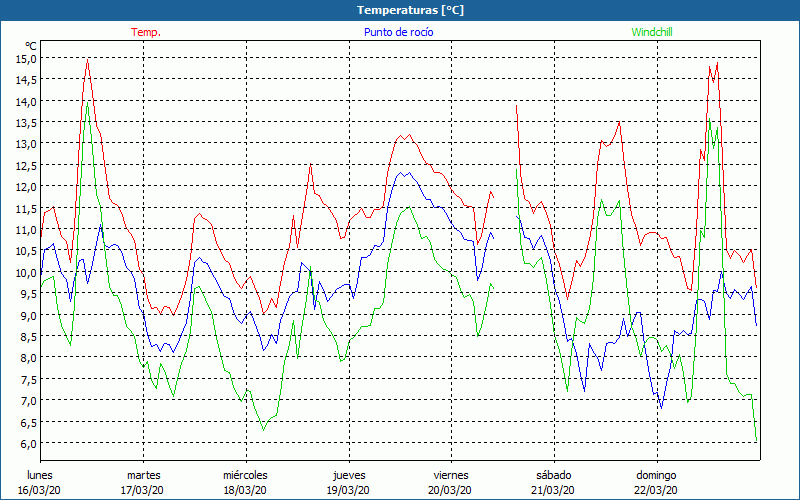Click the green windchill peak on Monday

(88, 103)
